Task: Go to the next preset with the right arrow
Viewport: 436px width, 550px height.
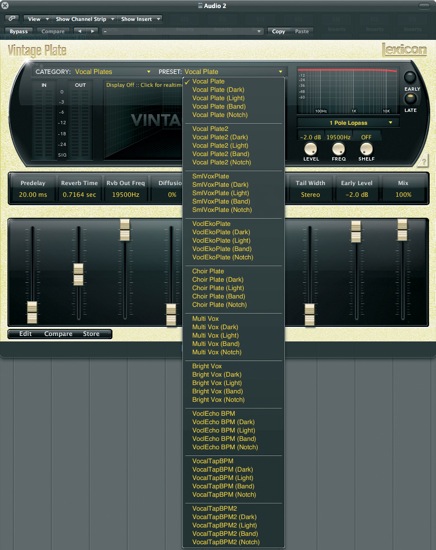Action: 92,31
